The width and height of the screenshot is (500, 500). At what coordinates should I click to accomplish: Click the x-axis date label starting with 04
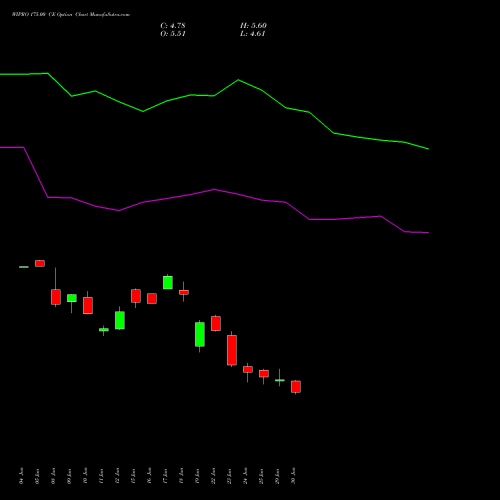click(22, 476)
